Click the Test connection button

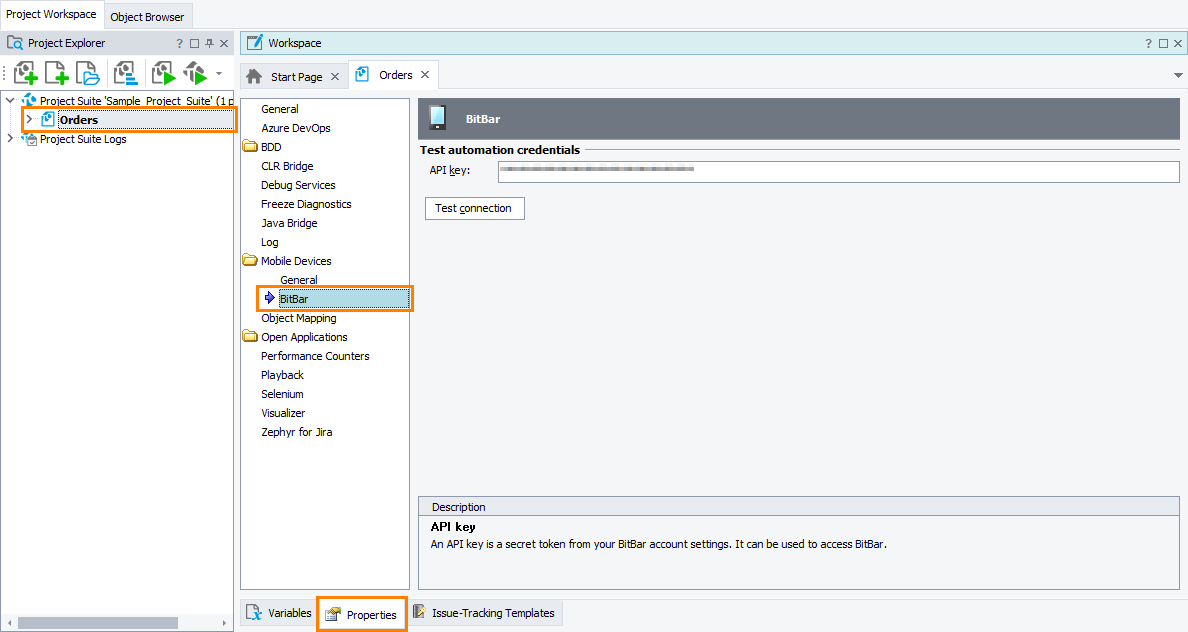pos(474,208)
